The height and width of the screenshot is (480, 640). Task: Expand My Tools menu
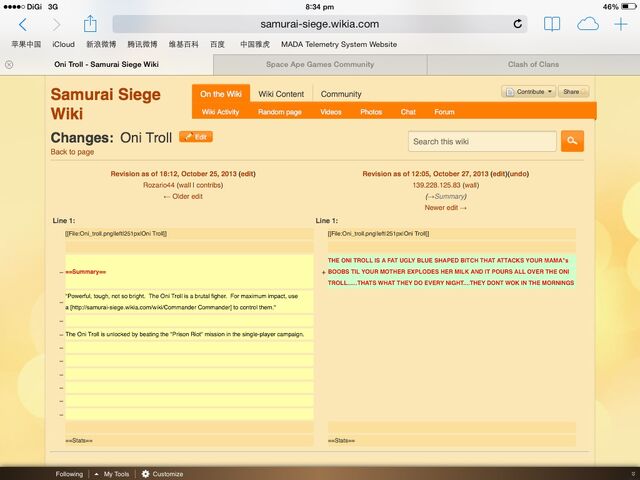[x=112, y=474]
